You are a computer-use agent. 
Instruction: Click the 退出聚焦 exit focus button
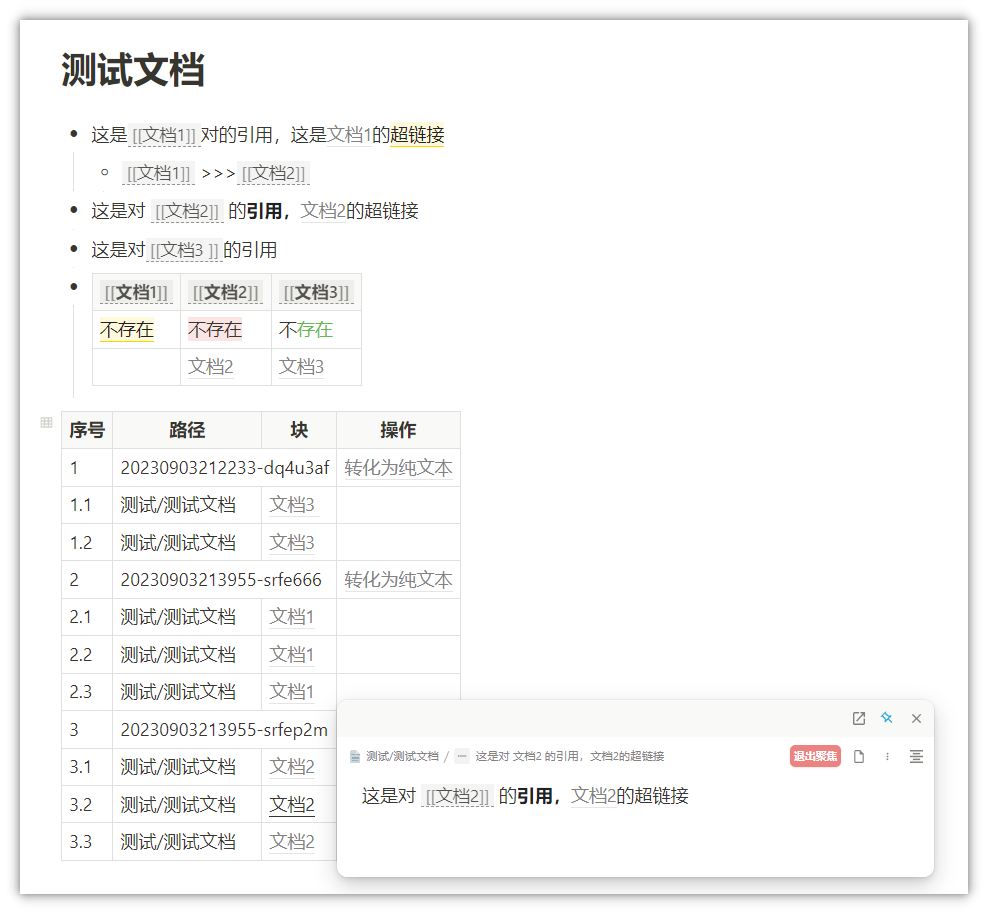pyautogui.click(x=815, y=757)
